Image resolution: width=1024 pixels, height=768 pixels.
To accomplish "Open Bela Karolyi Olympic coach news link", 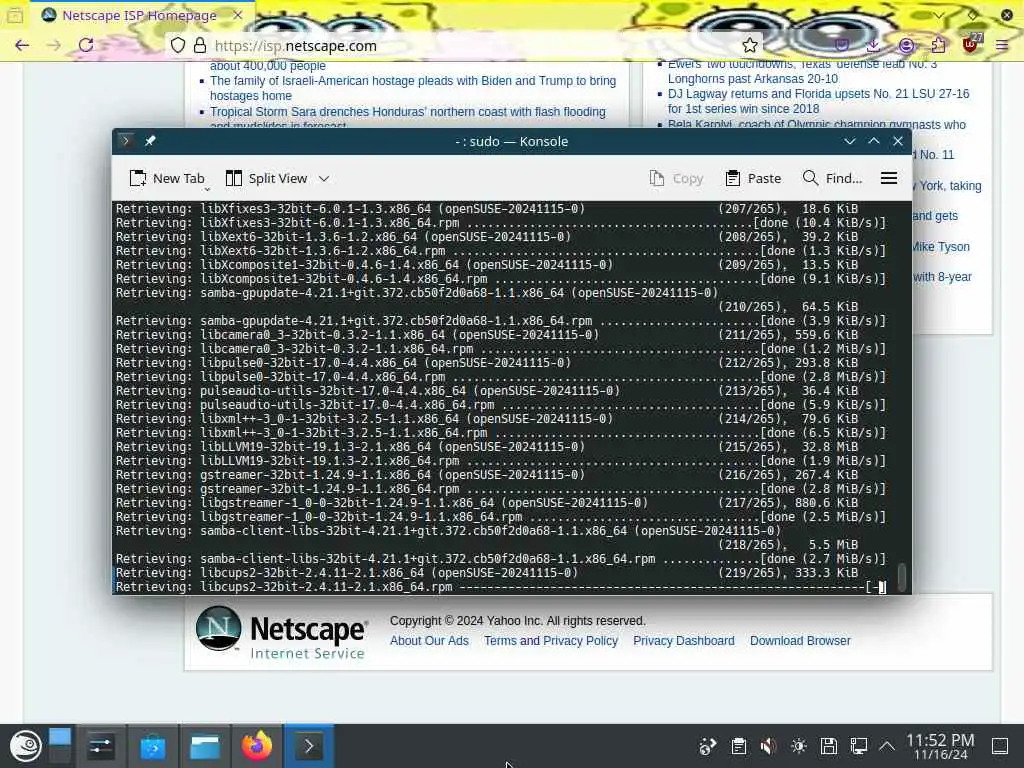I will (816, 124).
